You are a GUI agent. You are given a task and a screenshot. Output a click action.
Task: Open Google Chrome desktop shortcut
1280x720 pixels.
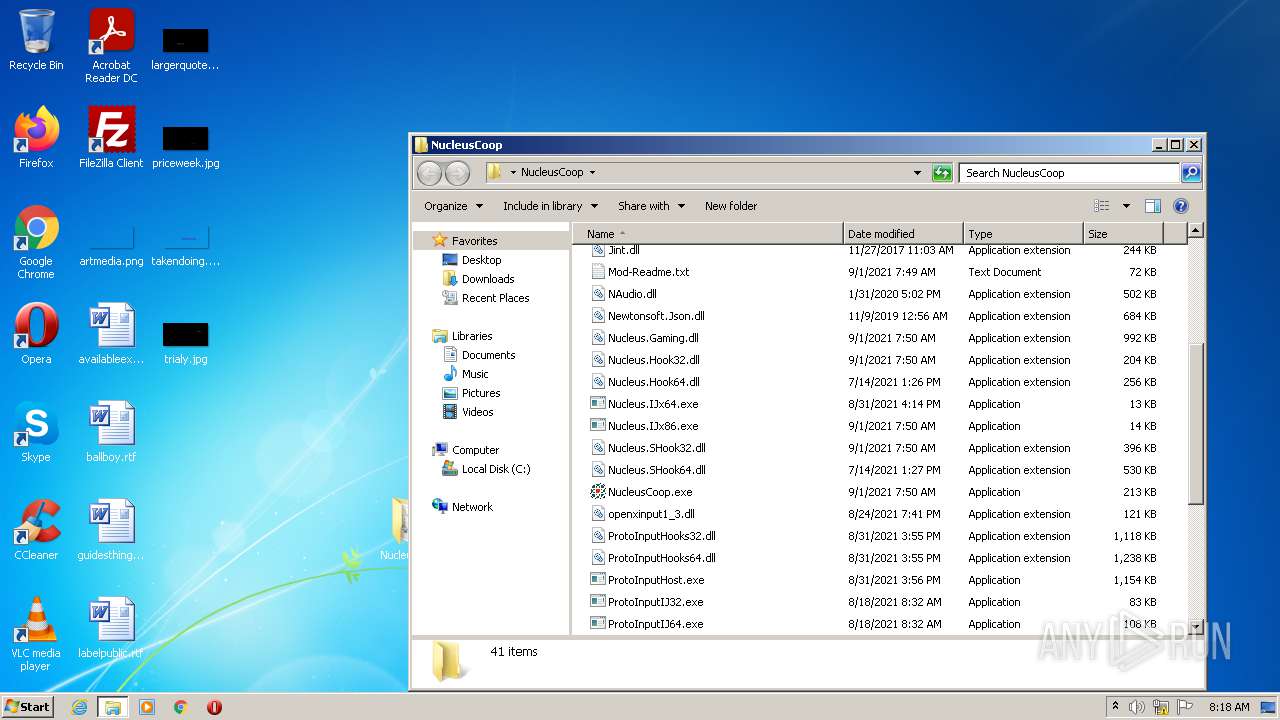point(36,242)
